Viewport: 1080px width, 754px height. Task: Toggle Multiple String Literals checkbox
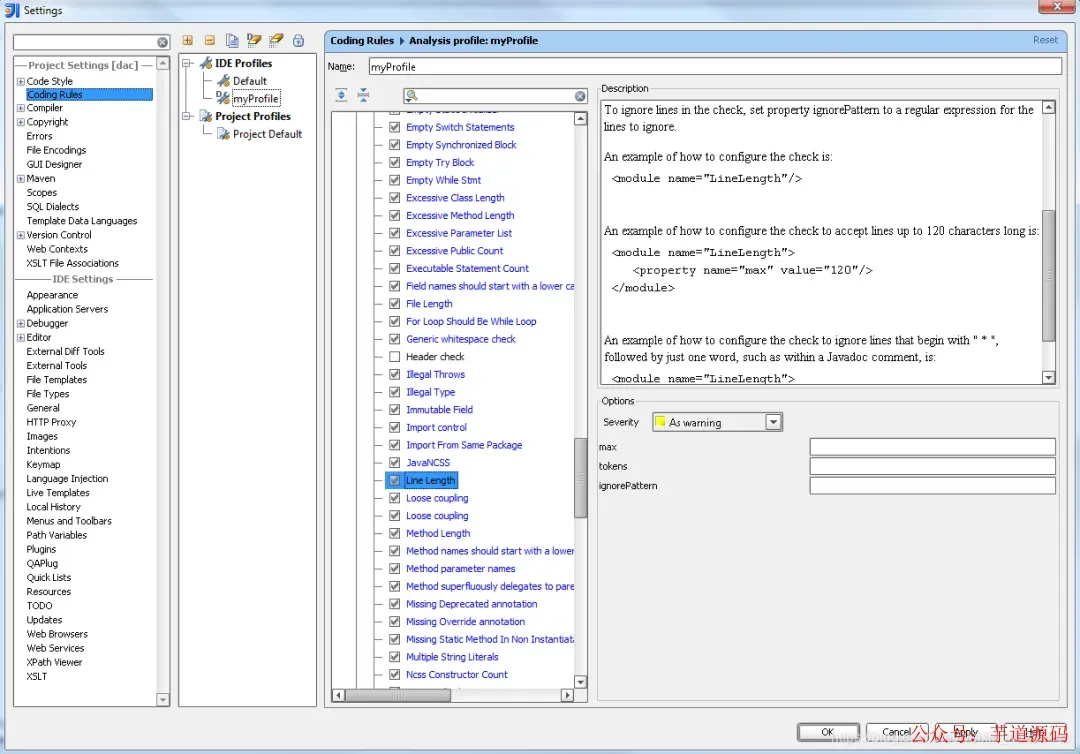click(395, 657)
